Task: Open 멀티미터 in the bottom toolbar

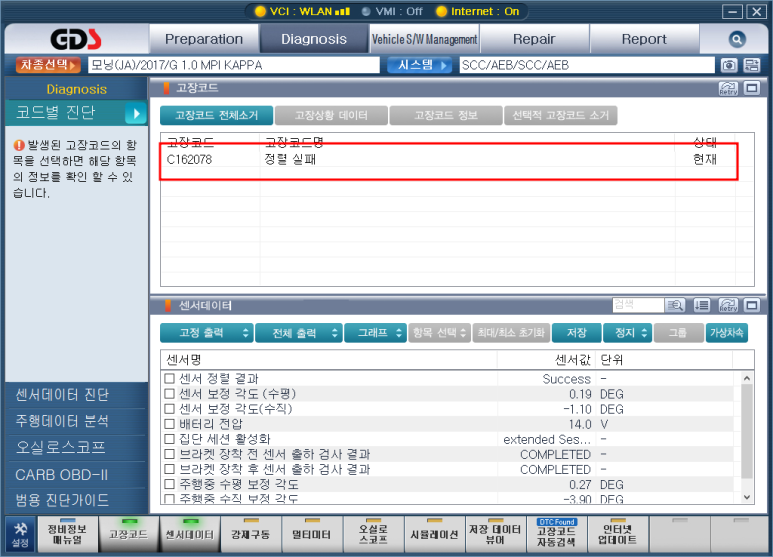Action: [312, 534]
